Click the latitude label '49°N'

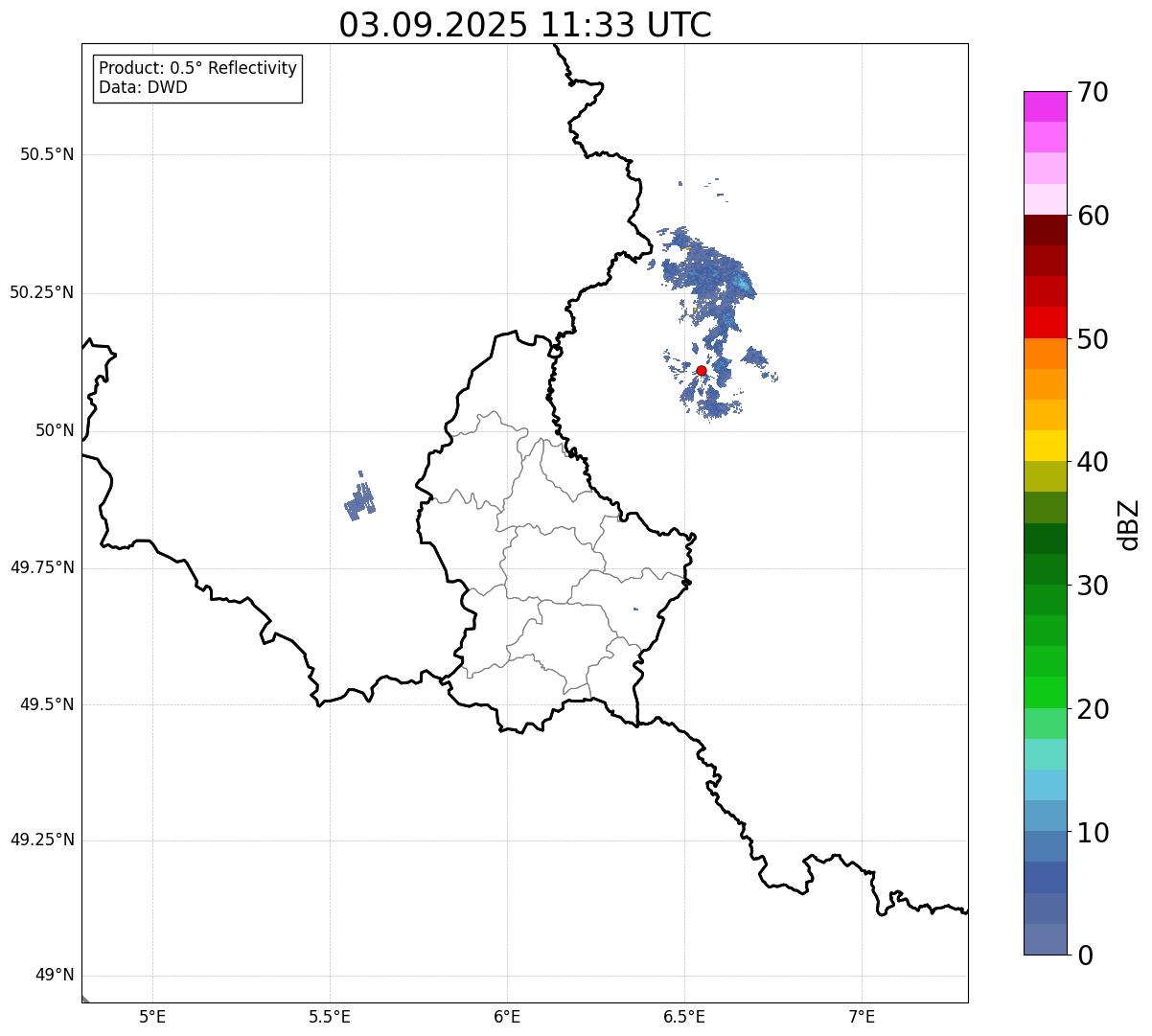click(x=55, y=976)
